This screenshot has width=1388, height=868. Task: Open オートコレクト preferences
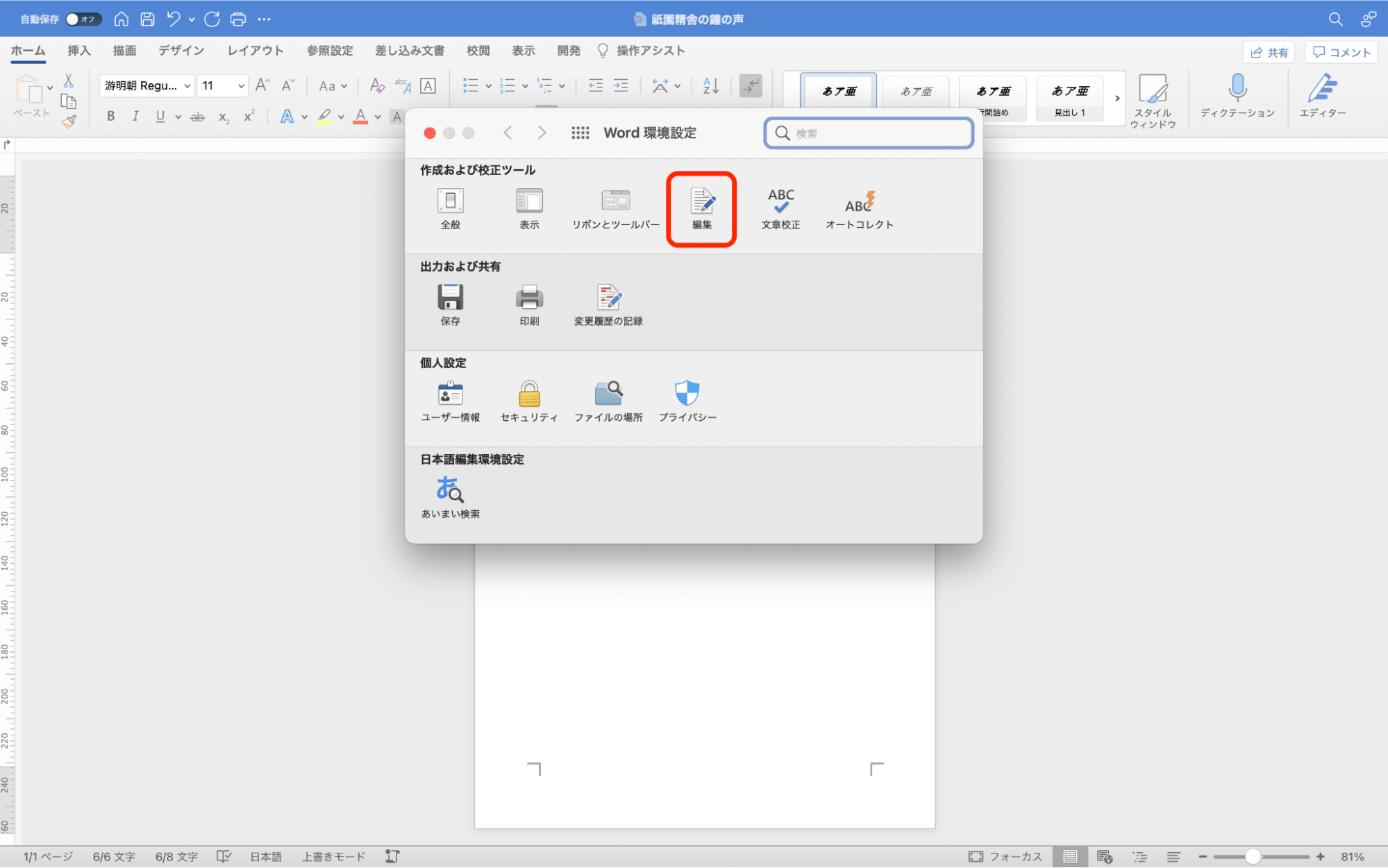pyautogui.click(x=860, y=208)
